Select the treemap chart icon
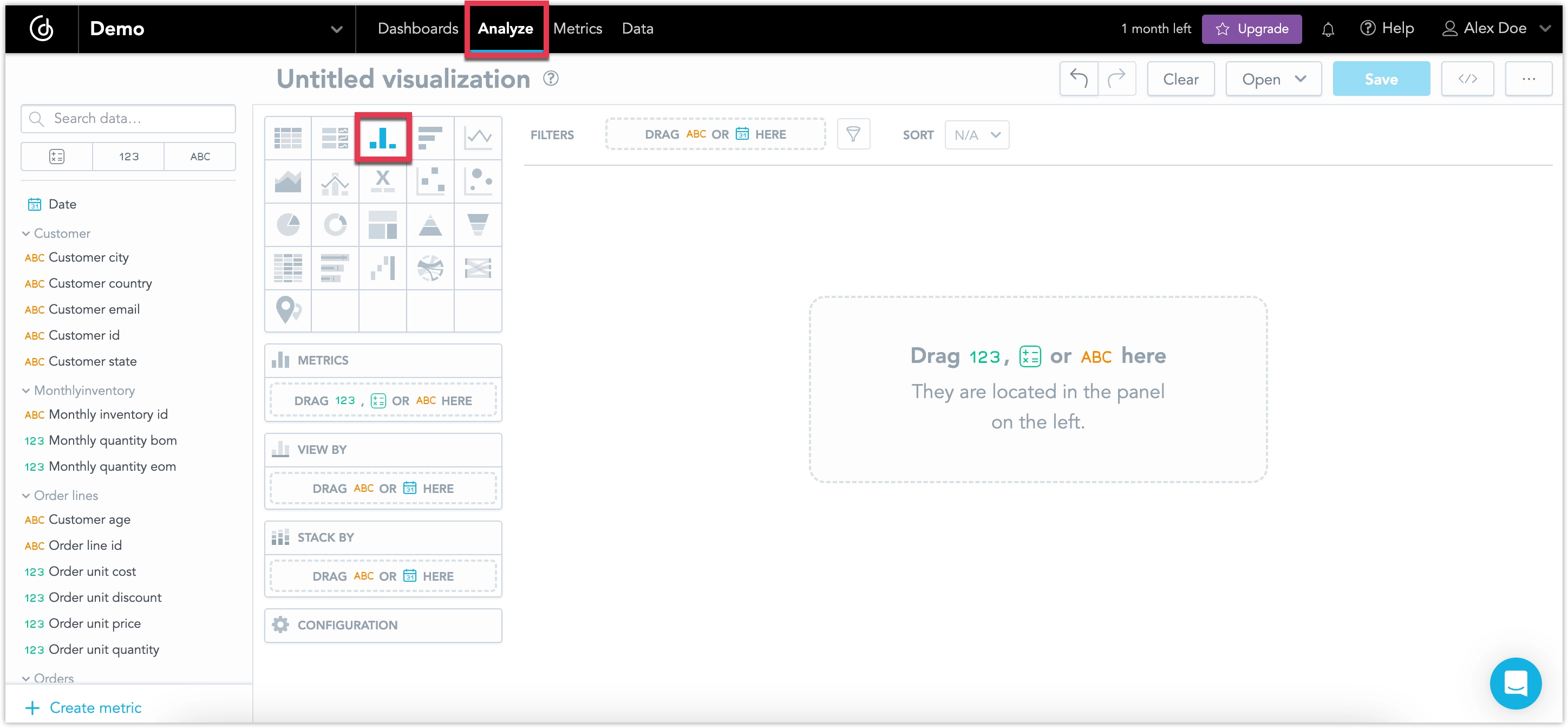1568x728 pixels. pyautogui.click(x=382, y=224)
